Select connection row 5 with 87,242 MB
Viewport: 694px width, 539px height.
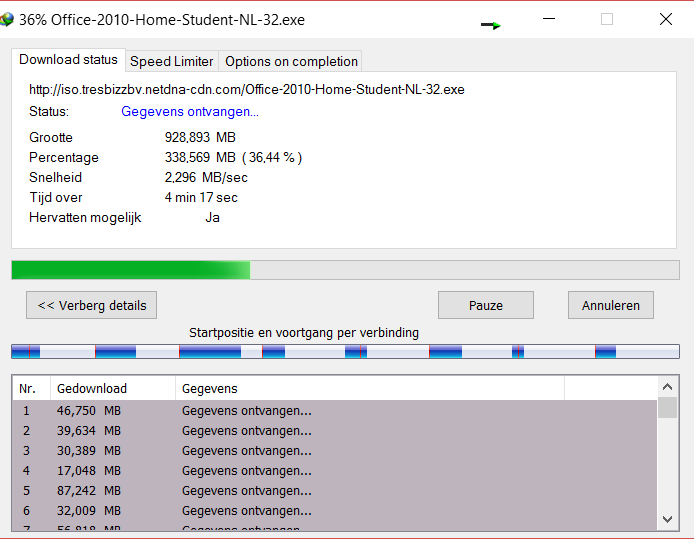pyautogui.click(x=335, y=491)
